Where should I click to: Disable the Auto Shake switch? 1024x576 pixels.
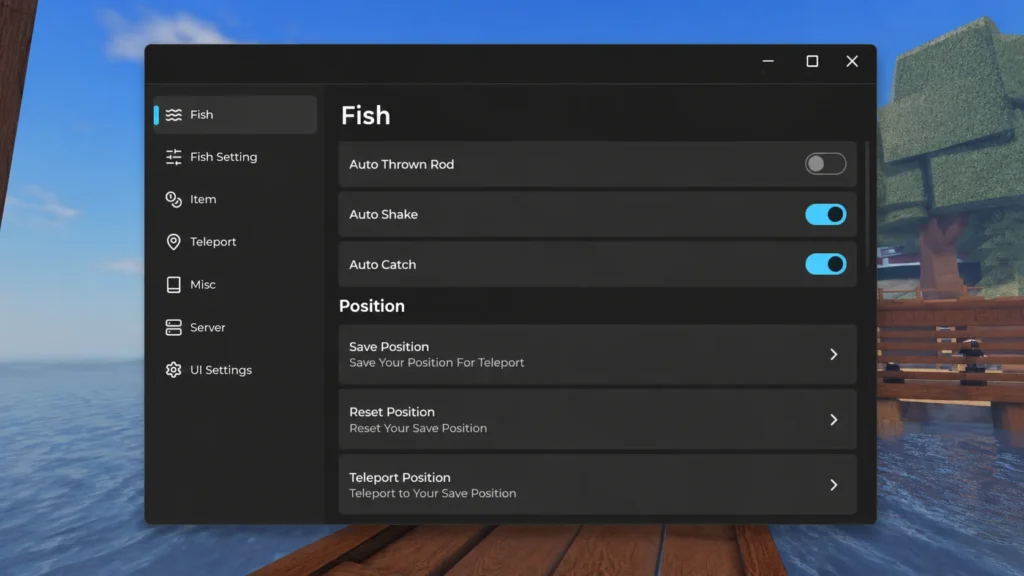tap(825, 214)
